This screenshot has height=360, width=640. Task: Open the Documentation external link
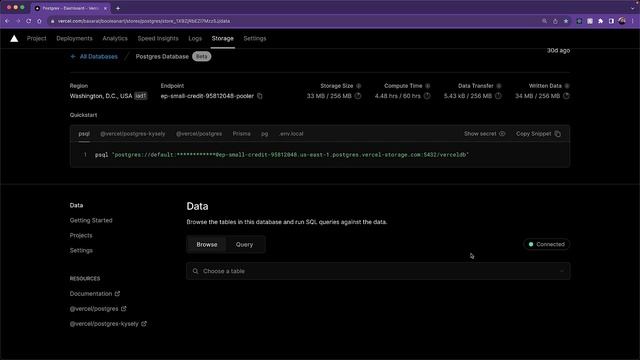(95, 293)
